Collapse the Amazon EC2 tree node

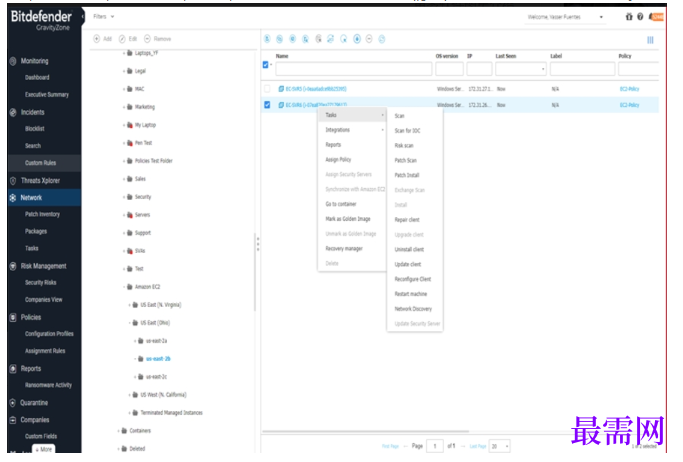click(124, 287)
